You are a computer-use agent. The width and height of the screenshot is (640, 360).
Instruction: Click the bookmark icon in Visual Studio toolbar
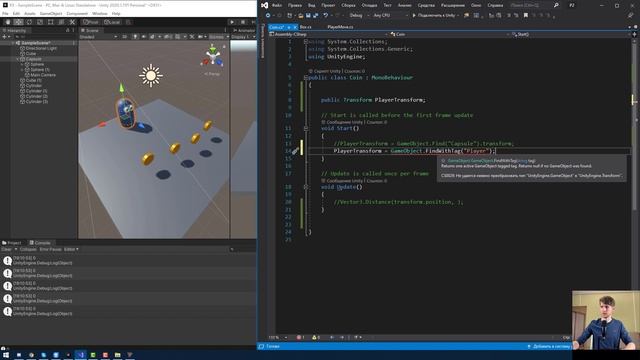(526, 16)
